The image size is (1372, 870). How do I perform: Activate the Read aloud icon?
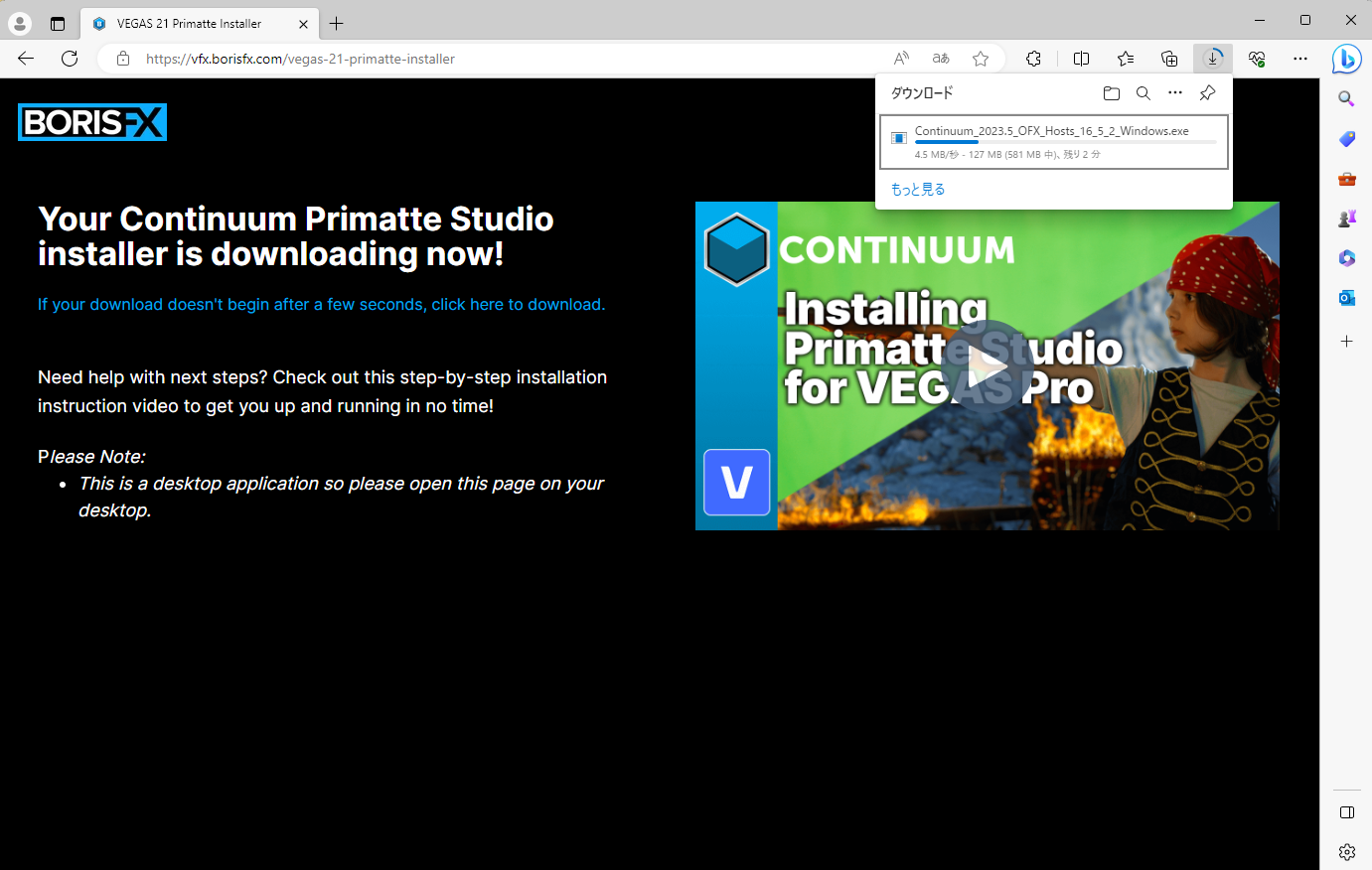pyautogui.click(x=901, y=59)
